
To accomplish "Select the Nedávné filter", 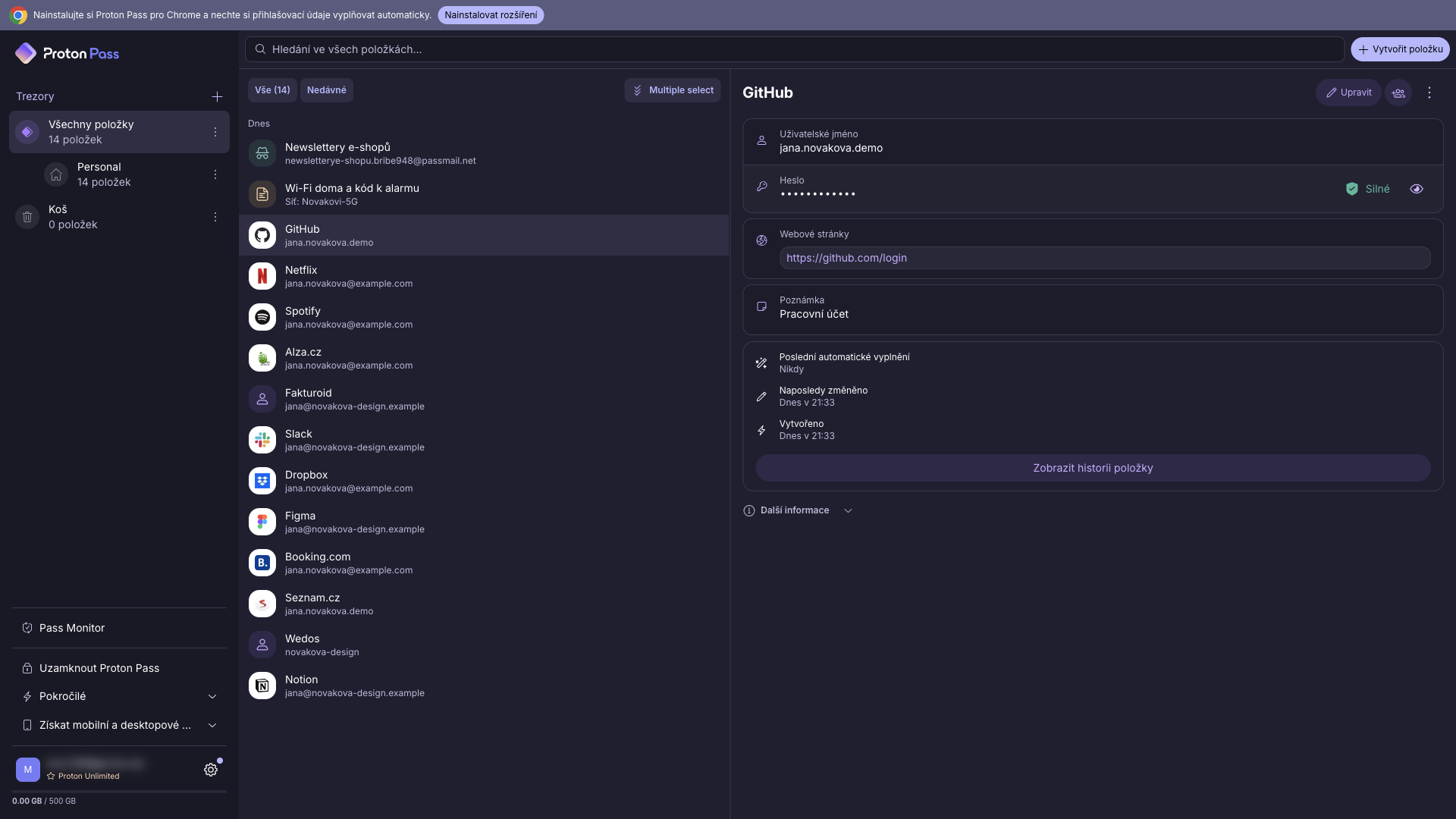I will [327, 90].
